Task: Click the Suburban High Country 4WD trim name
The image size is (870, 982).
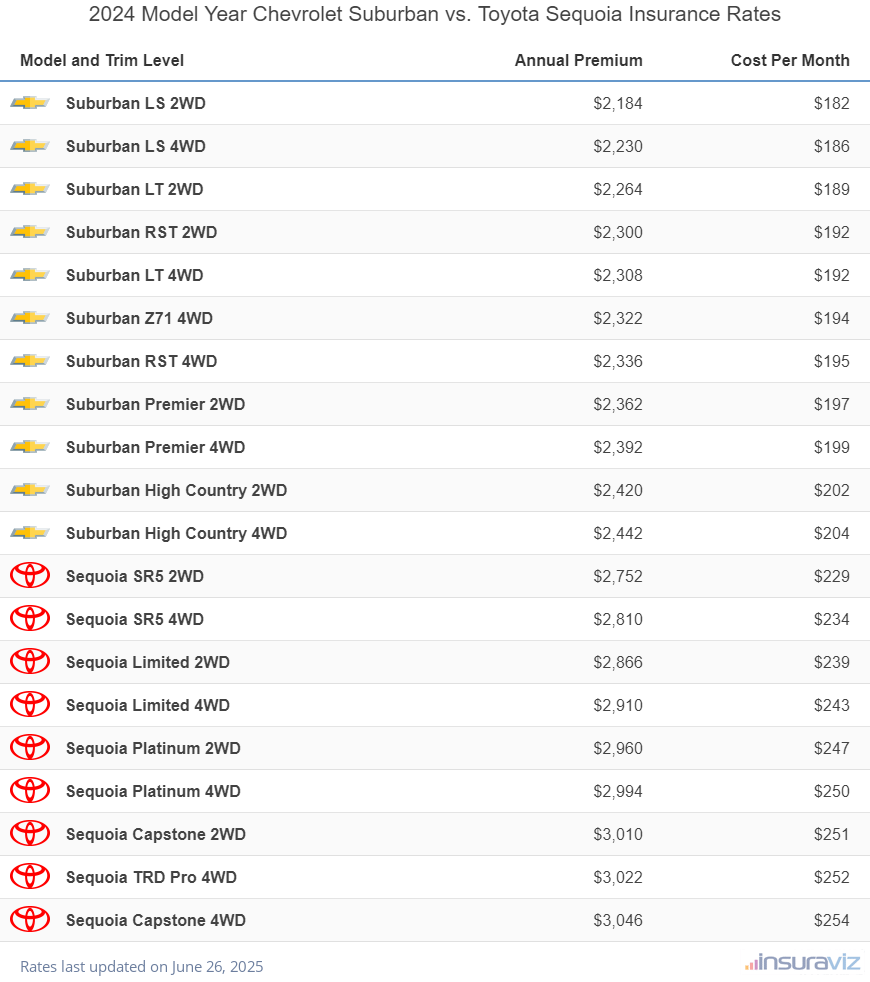Action: (177, 534)
